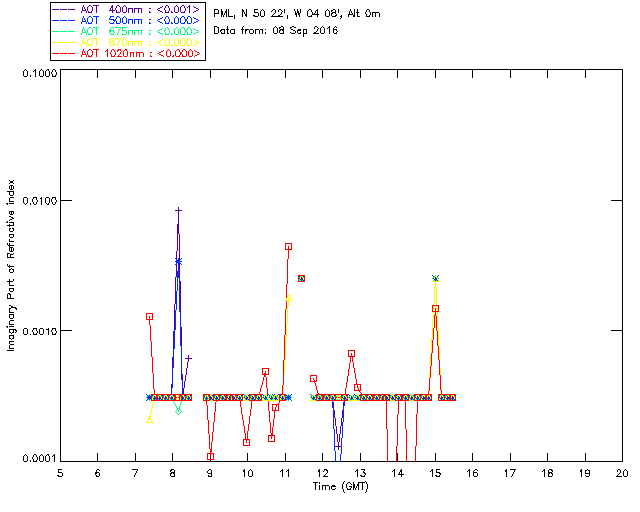The width and height of the screenshot is (640, 512).
Task: Click the AOT 675nm legend entry
Action: pyautogui.click(x=127, y=31)
